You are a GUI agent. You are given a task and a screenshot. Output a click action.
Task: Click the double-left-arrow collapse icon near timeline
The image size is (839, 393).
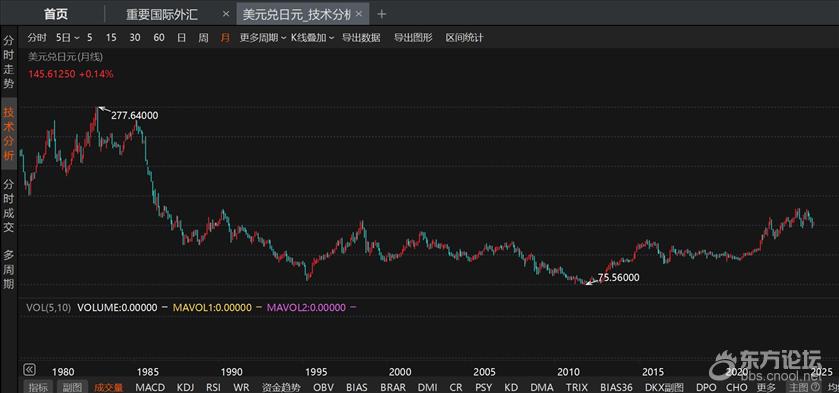coord(29,369)
